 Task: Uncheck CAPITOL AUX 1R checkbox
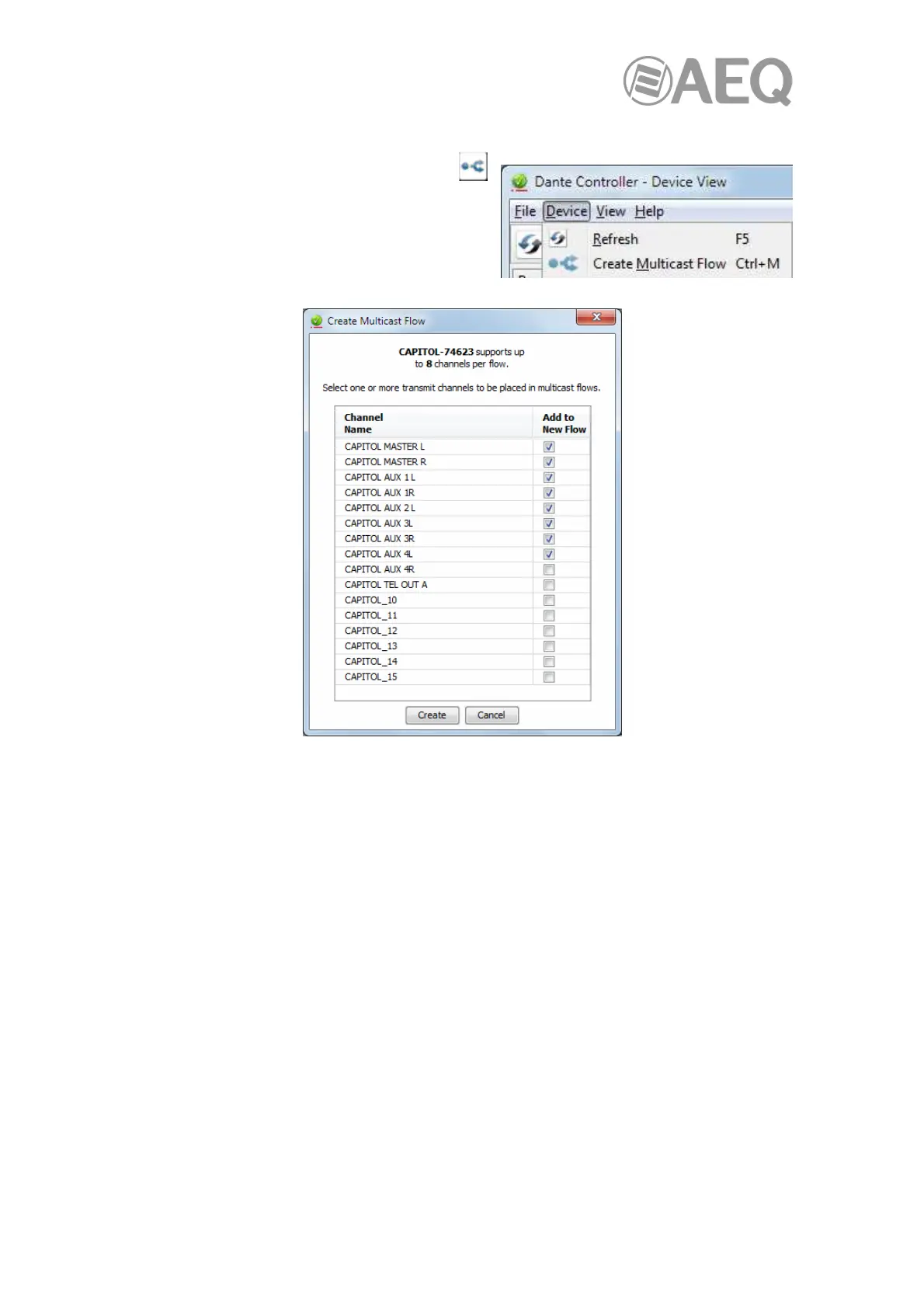[x=549, y=492]
